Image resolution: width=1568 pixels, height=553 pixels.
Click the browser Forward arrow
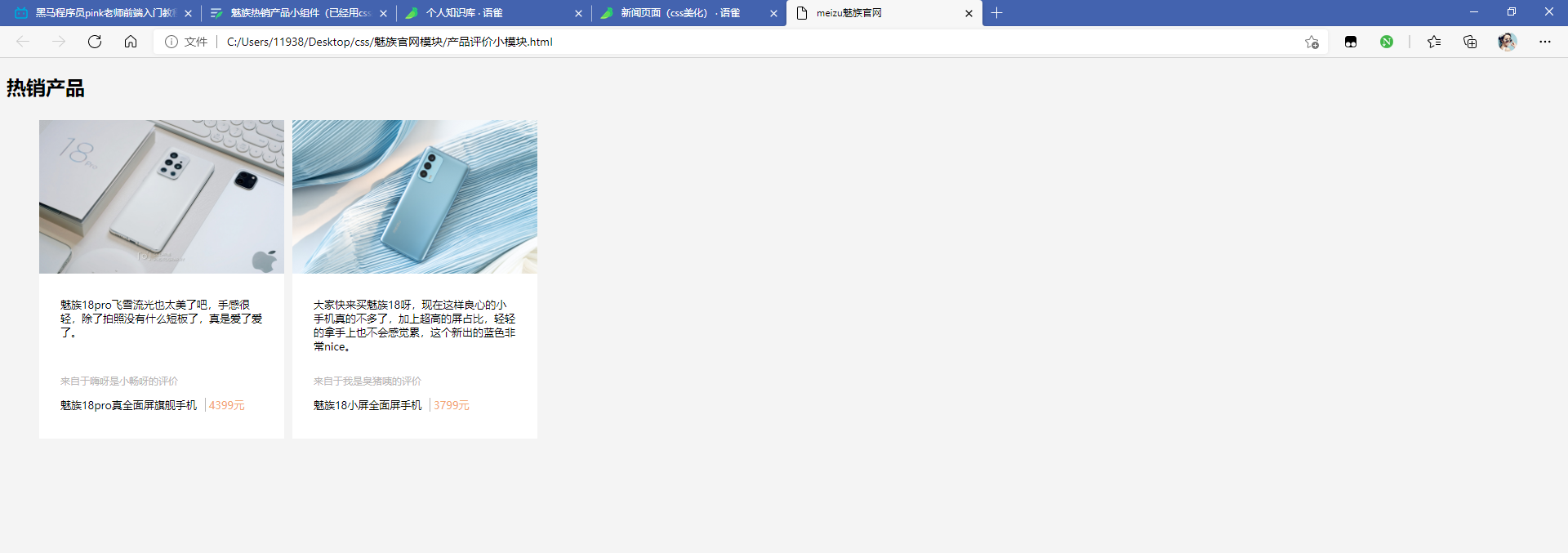pos(59,42)
